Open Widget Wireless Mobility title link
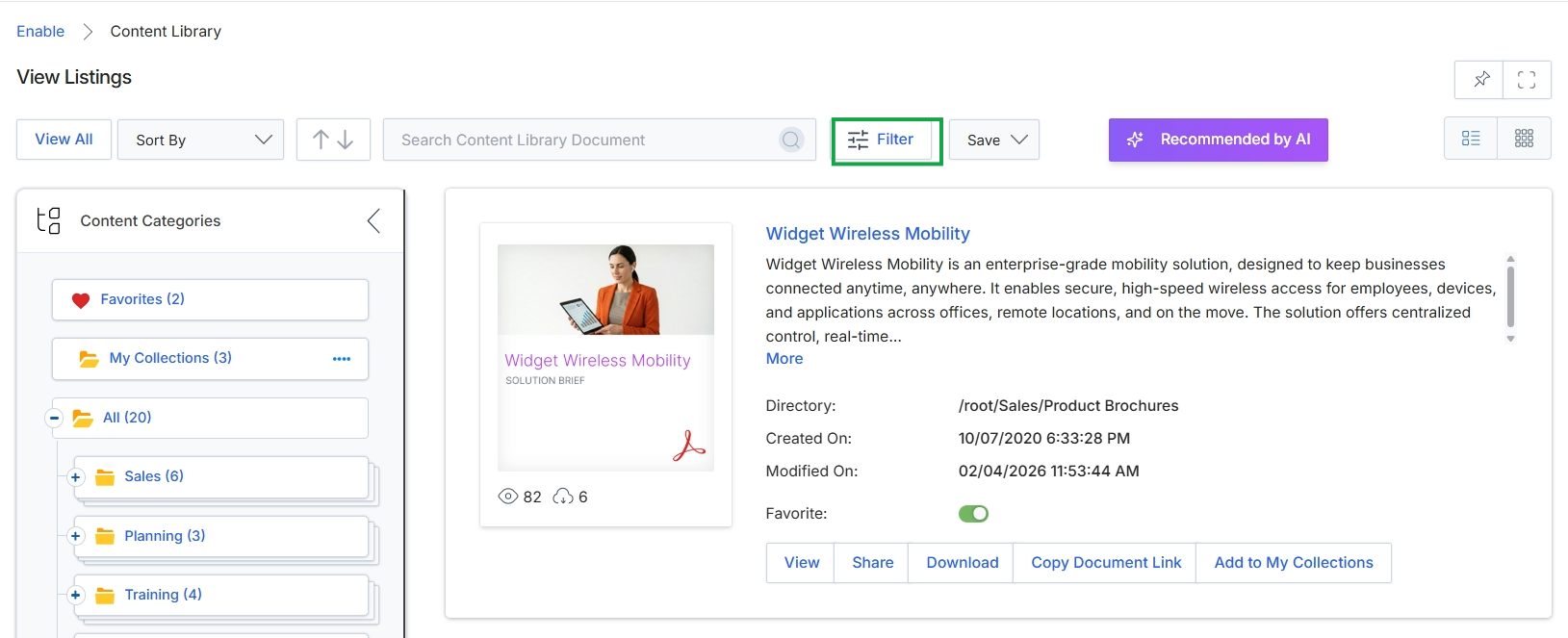The width and height of the screenshot is (1568, 638). 867,234
